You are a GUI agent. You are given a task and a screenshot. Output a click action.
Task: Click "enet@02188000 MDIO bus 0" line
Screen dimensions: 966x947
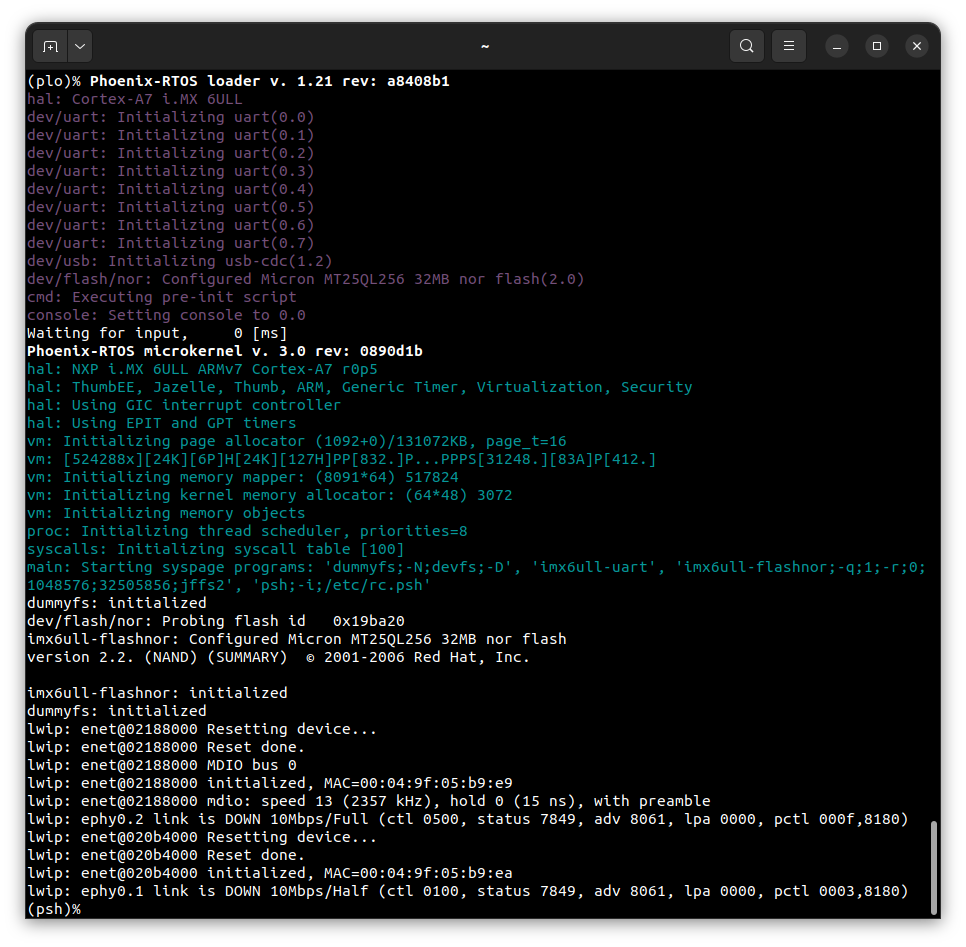tap(161, 765)
